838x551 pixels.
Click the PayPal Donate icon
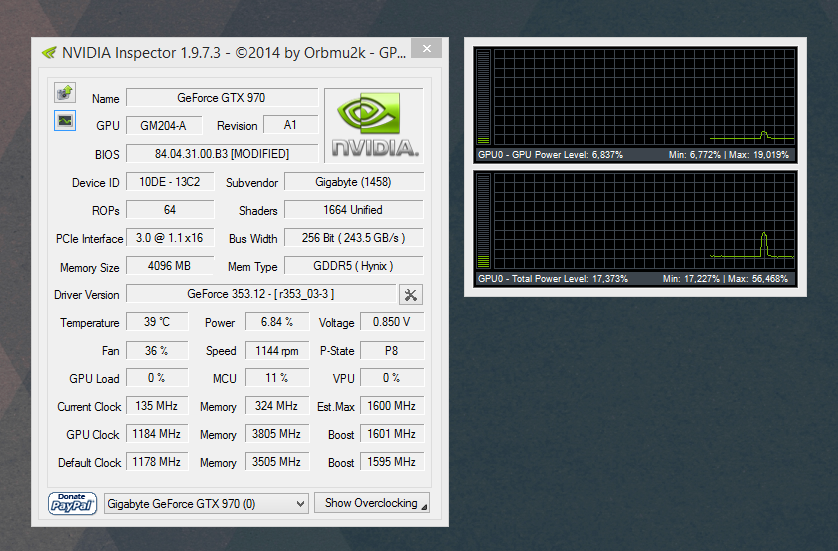coord(72,502)
